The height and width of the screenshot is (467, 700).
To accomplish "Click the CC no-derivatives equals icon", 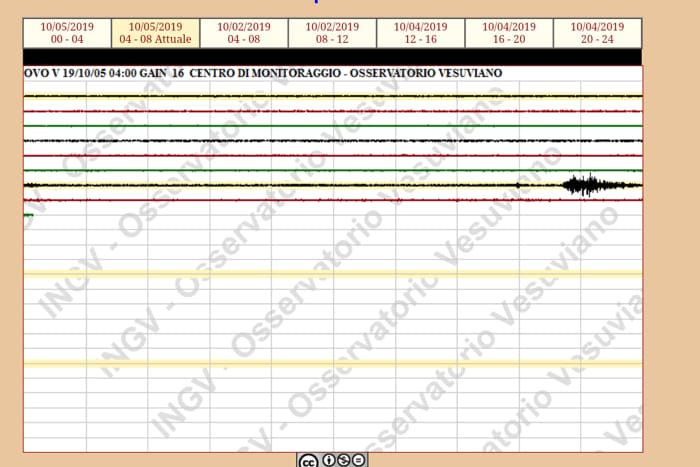I will point(358,460).
